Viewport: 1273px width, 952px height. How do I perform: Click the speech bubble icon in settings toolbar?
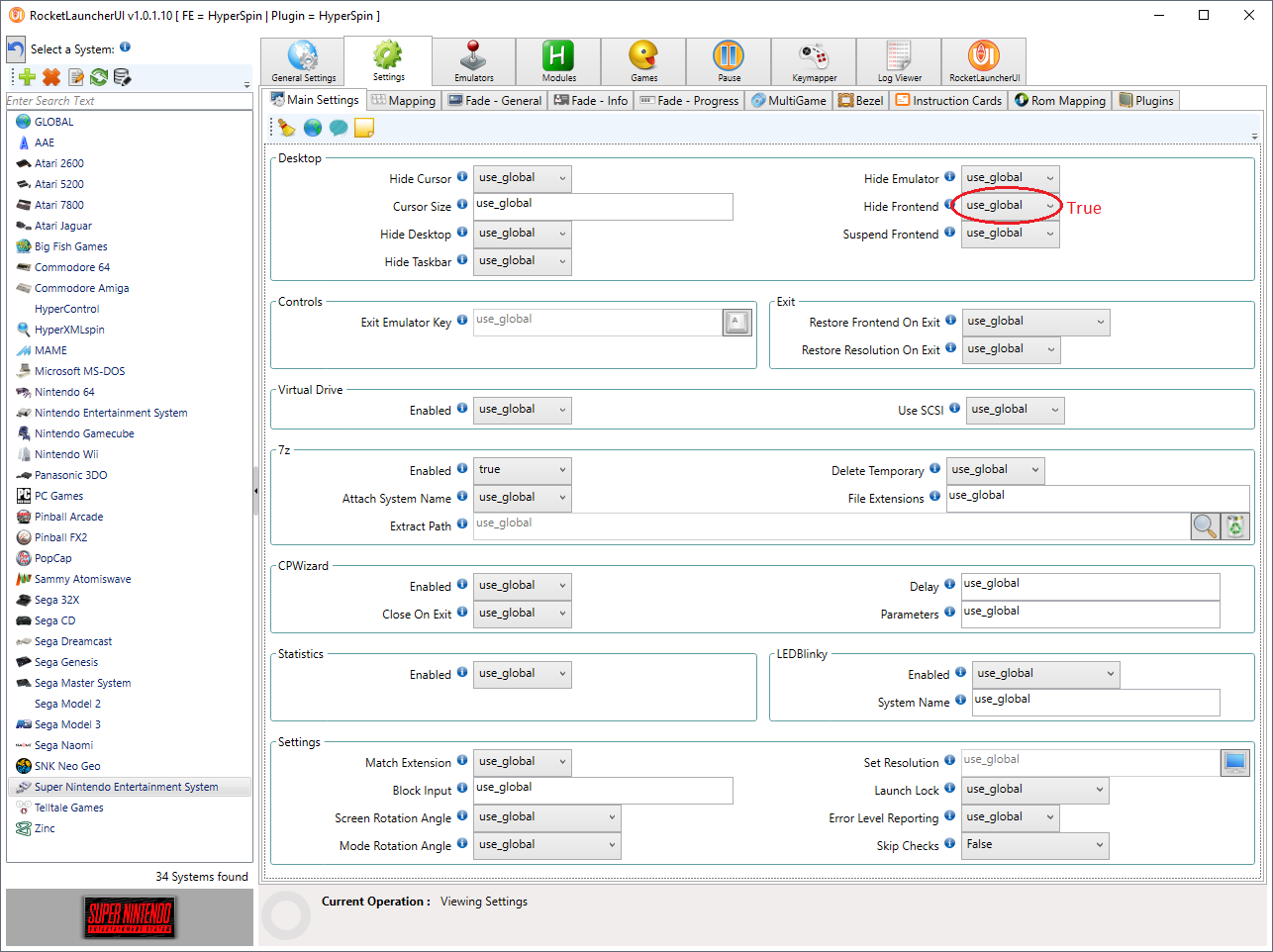(339, 127)
